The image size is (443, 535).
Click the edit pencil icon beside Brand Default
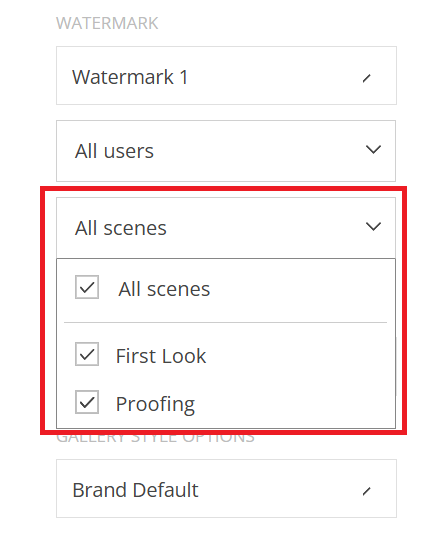[x=366, y=491]
